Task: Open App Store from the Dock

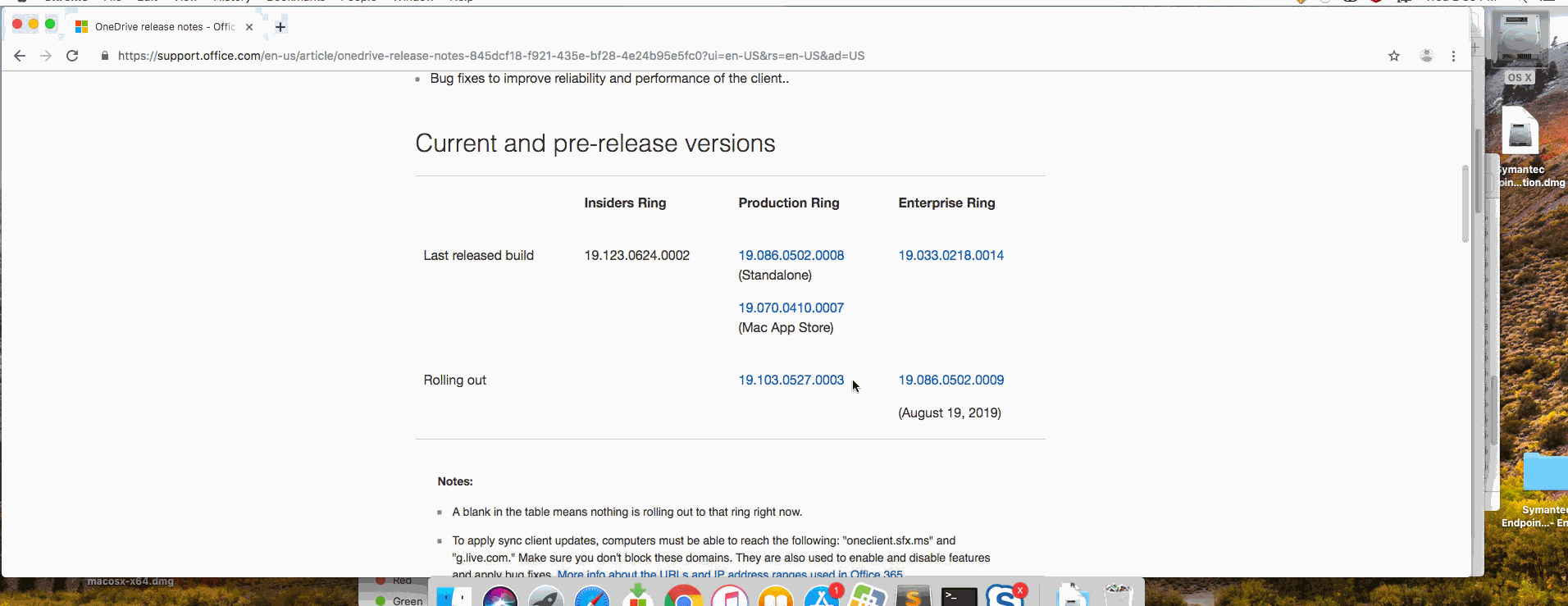Action: (822, 596)
